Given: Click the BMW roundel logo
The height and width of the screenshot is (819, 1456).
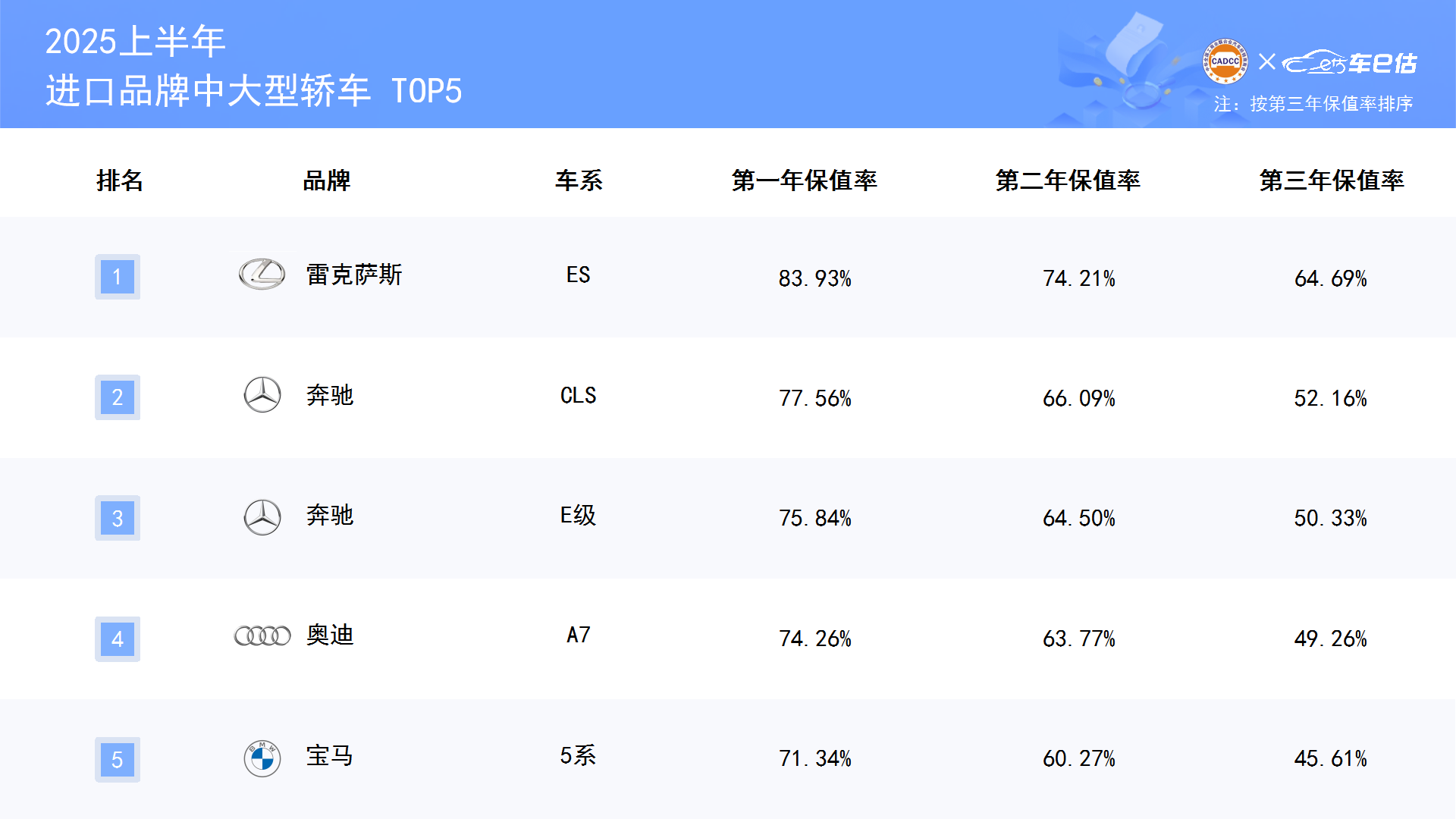Looking at the screenshot, I should coord(262,758).
